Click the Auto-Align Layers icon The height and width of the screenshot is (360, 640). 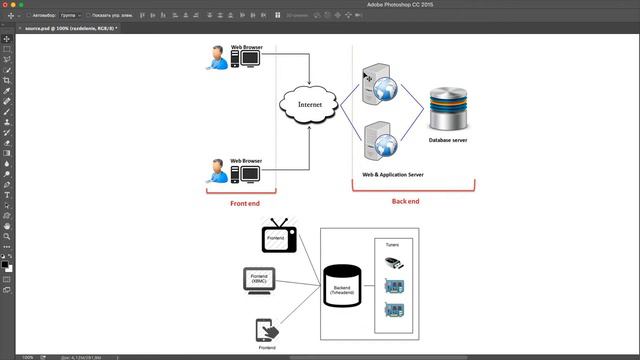tap(278, 15)
